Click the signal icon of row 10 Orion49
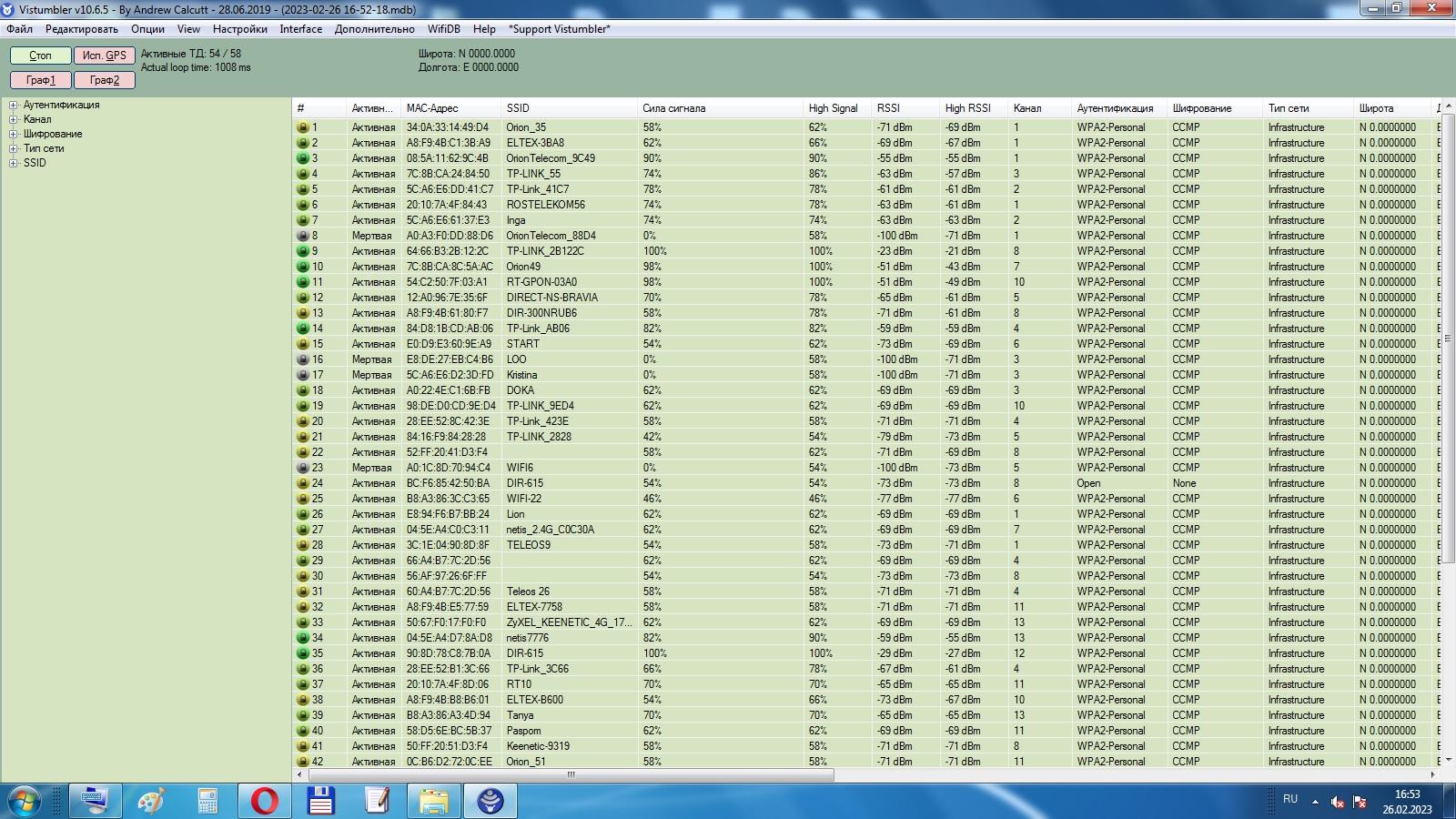Image resolution: width=1456 pixels, height=819 pixels. 303,267
